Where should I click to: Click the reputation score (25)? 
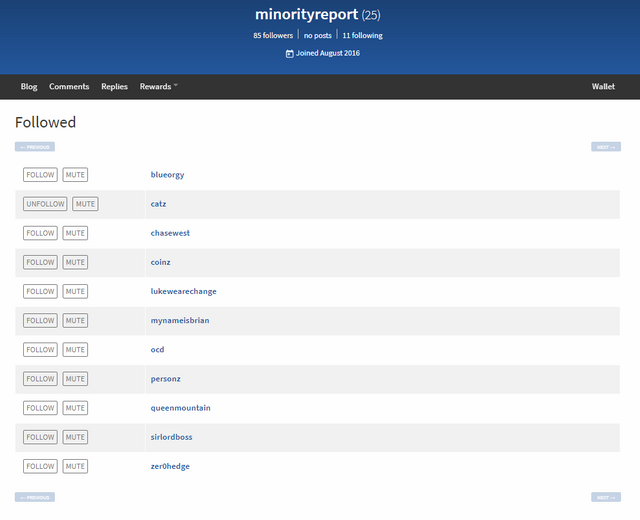[371, 16]
